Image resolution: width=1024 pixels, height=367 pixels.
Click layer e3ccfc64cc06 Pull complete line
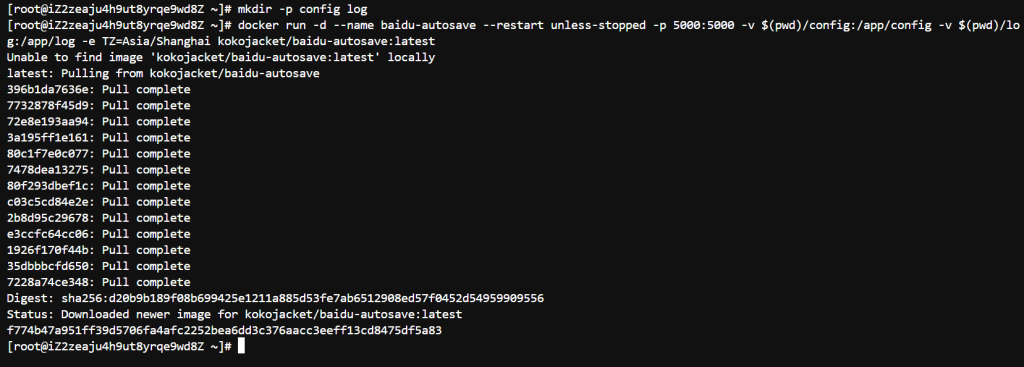pos(99,234)
